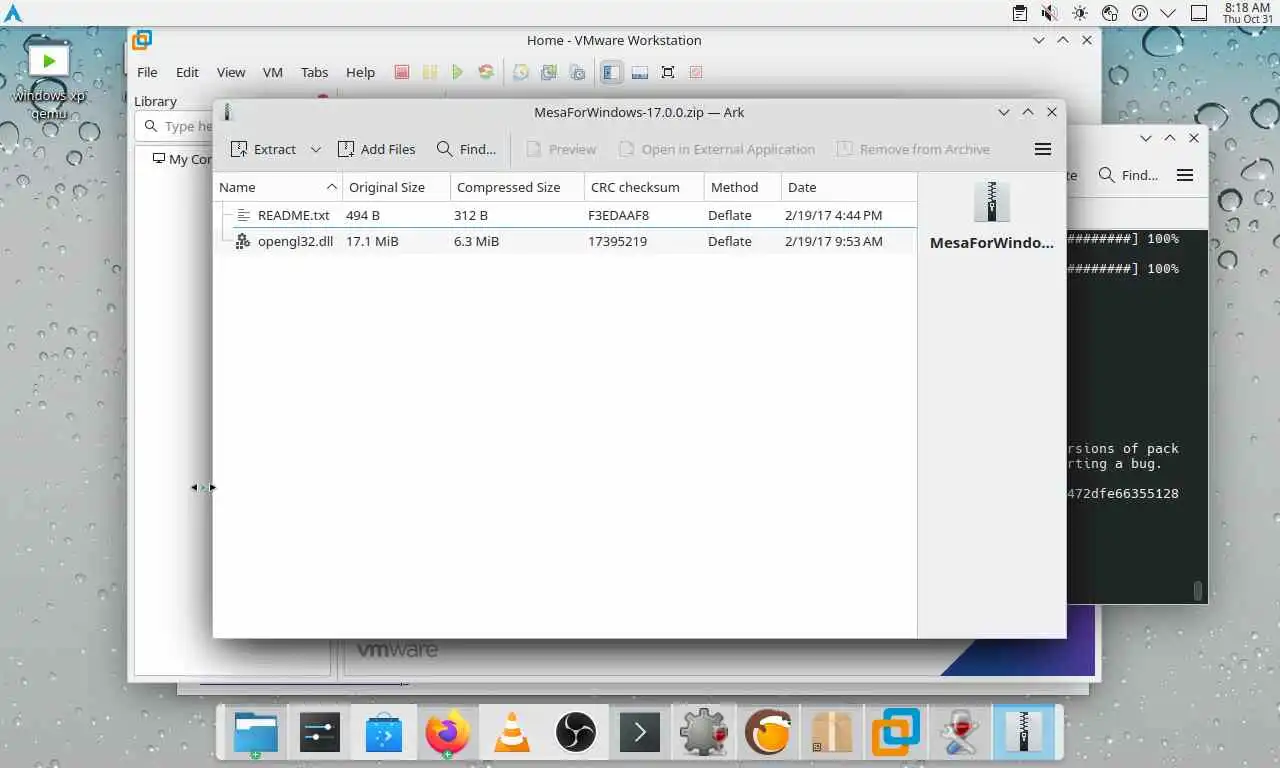Open Ark's hamburger menu
Screen dimensions: 1280x768
coord(1043,149)
